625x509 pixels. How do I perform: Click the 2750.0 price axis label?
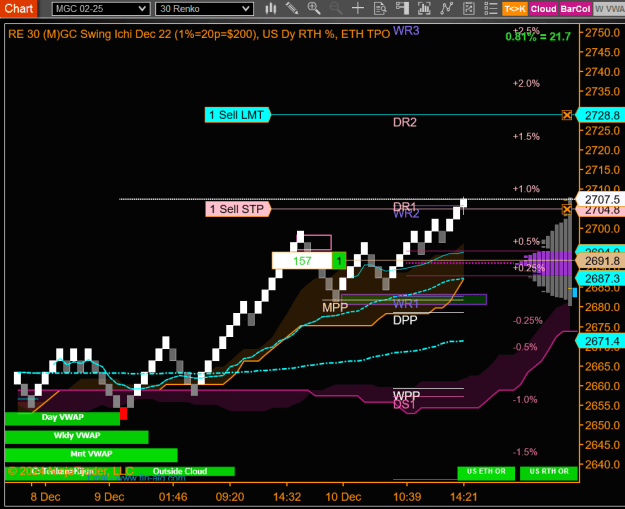tap(602, 33)
